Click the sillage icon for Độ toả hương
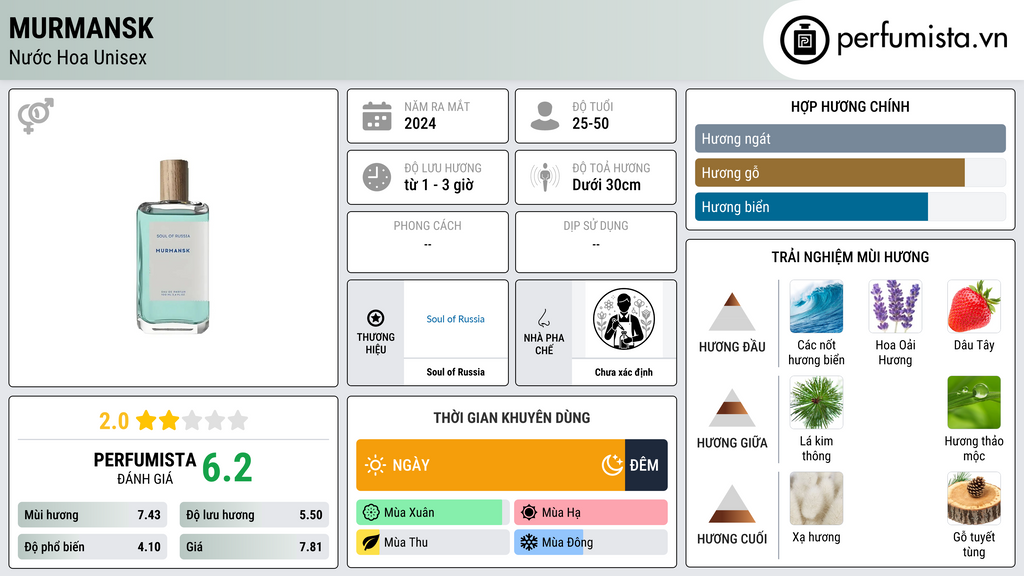 (545, 177)
